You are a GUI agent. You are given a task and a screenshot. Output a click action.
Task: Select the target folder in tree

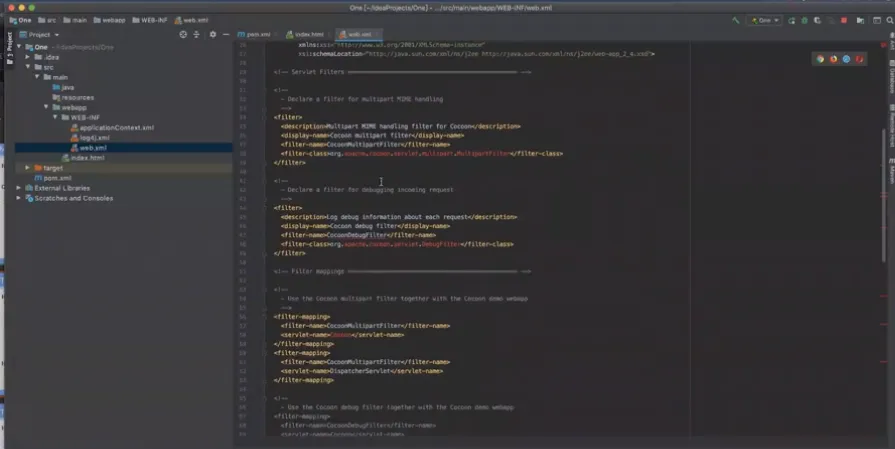[49, 168]
